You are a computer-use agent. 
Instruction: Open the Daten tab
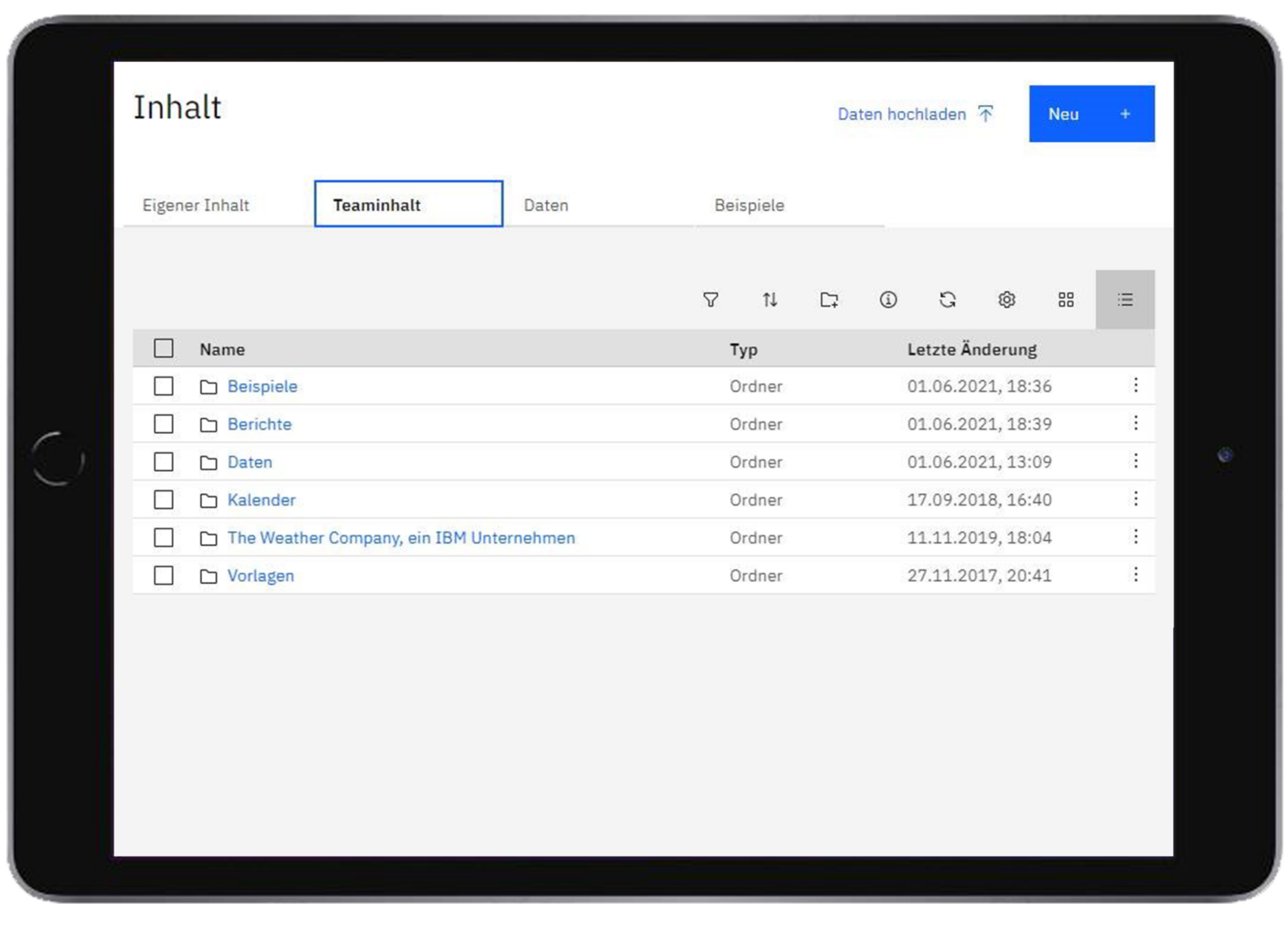[x=546, y=205]
